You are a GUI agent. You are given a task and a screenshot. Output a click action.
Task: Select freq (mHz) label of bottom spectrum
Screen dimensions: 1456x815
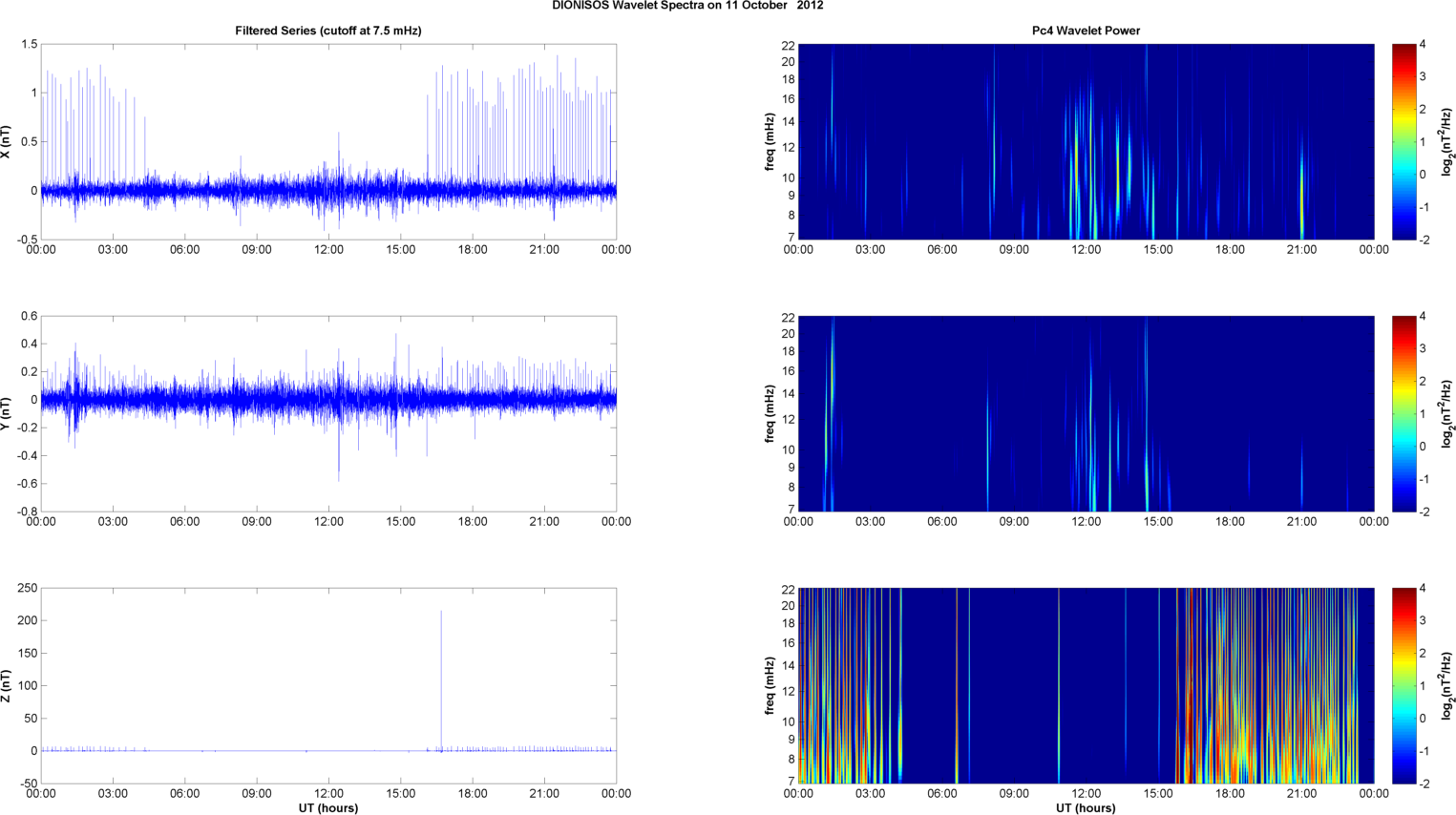(x=770, y=685)
